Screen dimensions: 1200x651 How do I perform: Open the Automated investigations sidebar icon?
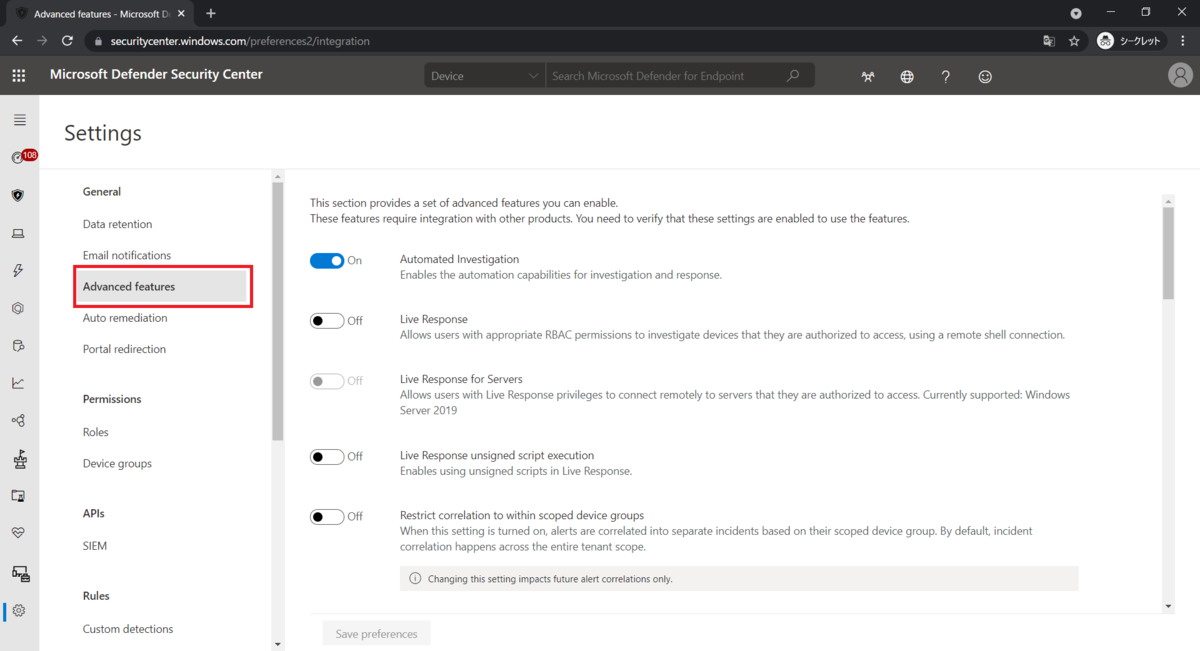click(x=18, y=309)
